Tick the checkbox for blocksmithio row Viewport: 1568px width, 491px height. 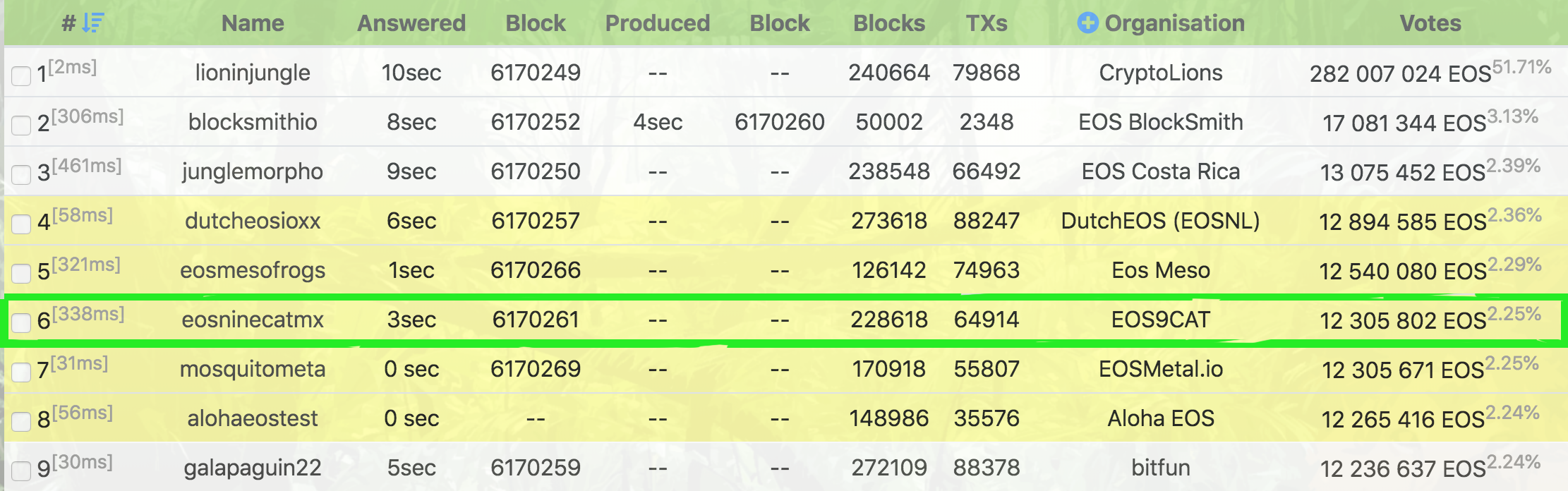tap(21, 125)
